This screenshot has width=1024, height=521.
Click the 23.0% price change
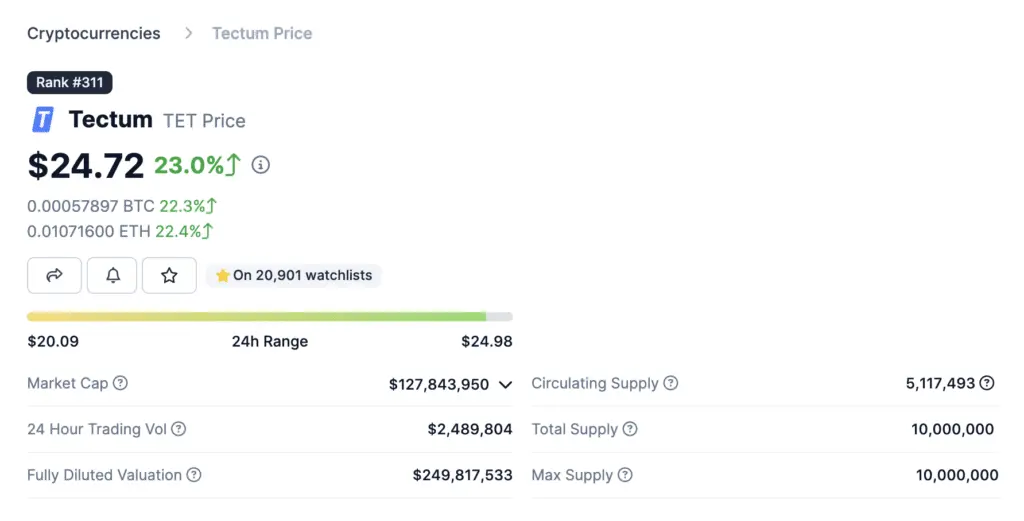[x=197, y=165]
